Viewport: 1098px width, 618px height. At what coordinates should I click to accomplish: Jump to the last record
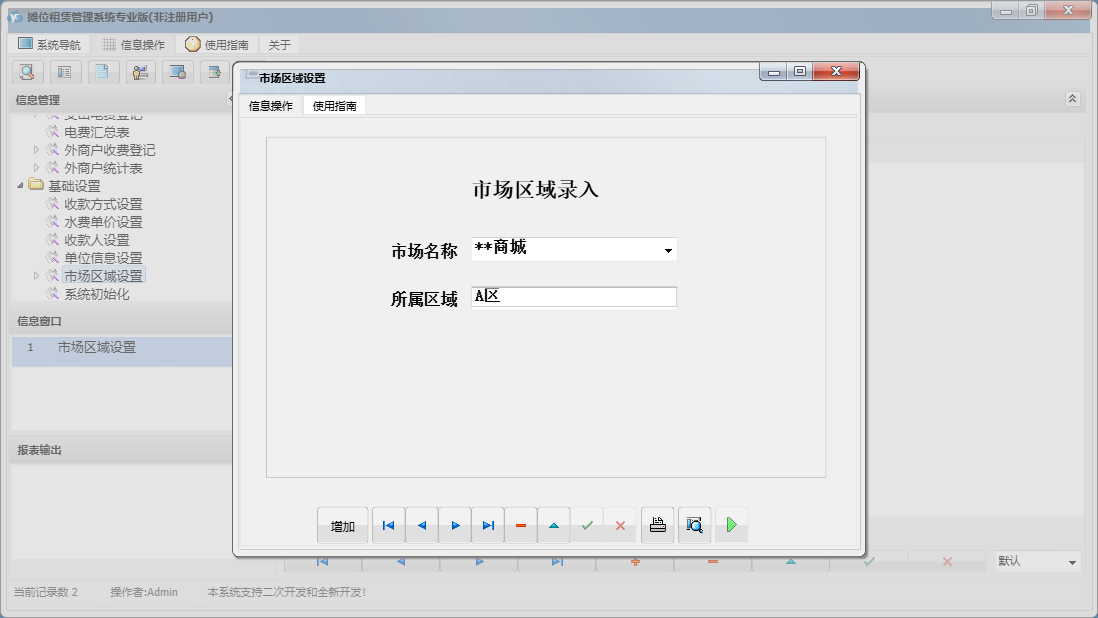[488, 524]
